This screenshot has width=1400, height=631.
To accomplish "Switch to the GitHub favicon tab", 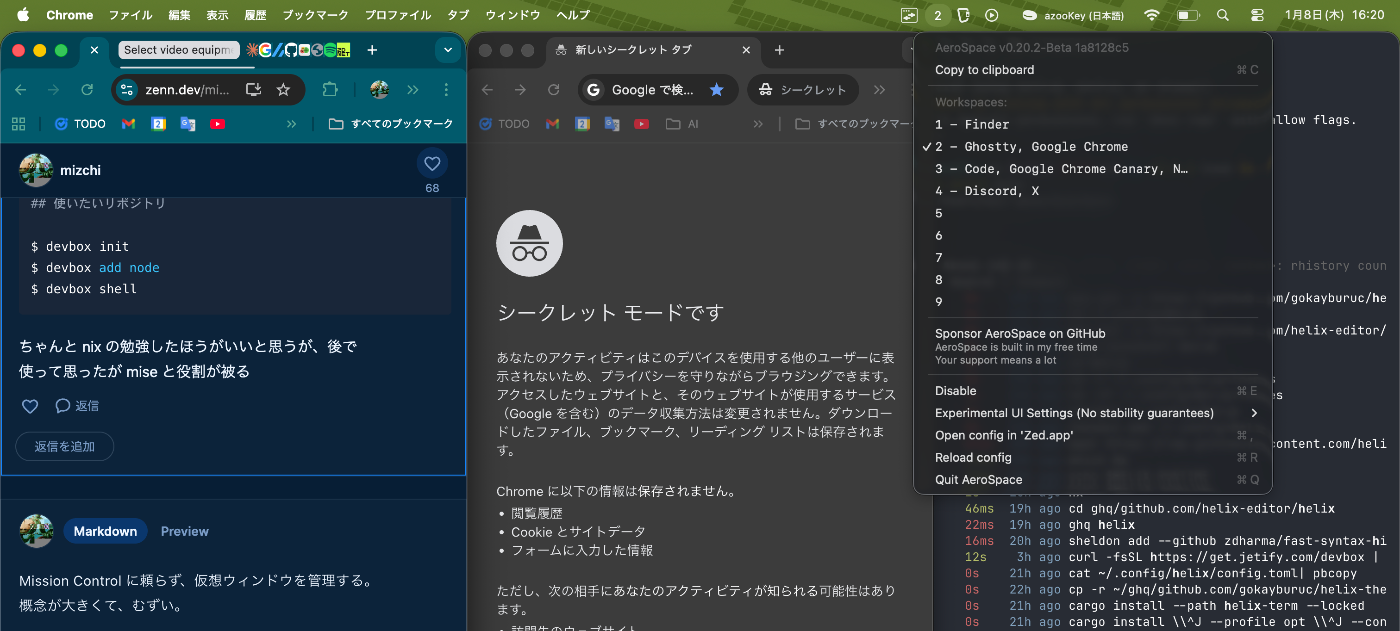I will tap(290, 50).
